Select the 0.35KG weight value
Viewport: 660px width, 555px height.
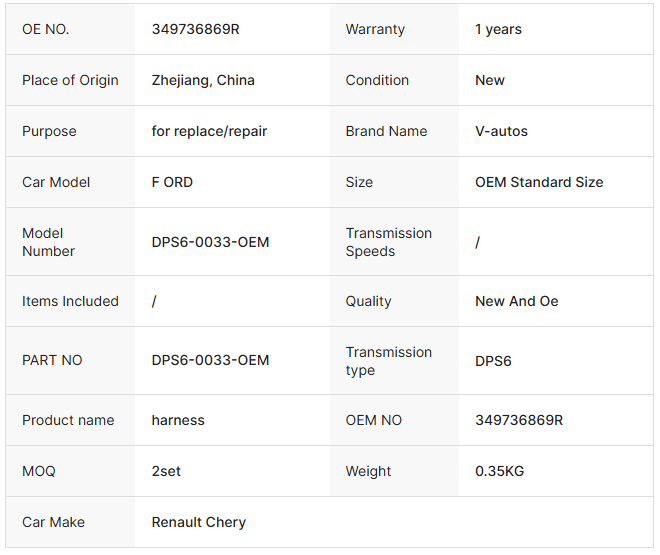499,471
